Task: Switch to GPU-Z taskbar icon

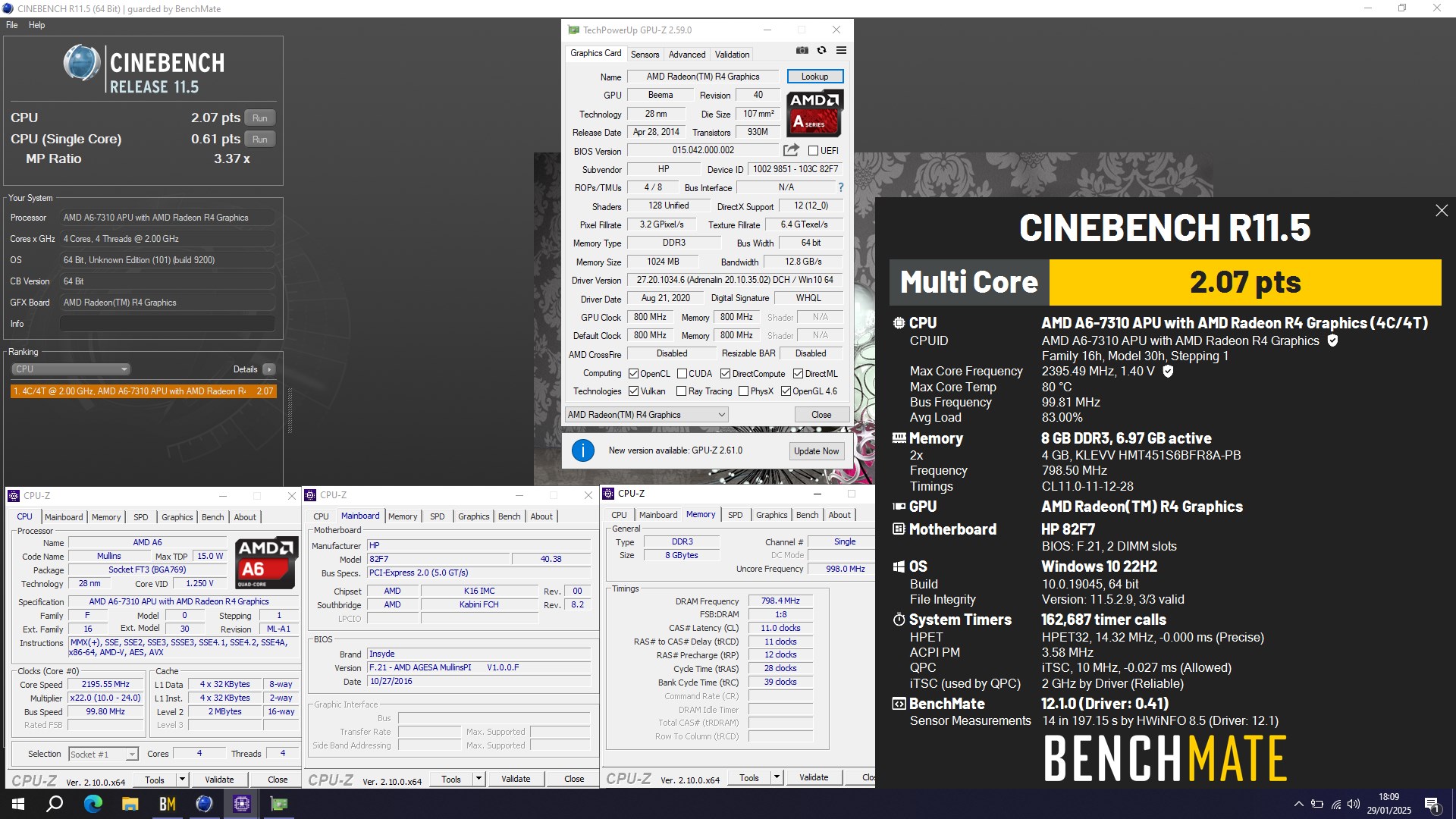Action: click(278, 804)
